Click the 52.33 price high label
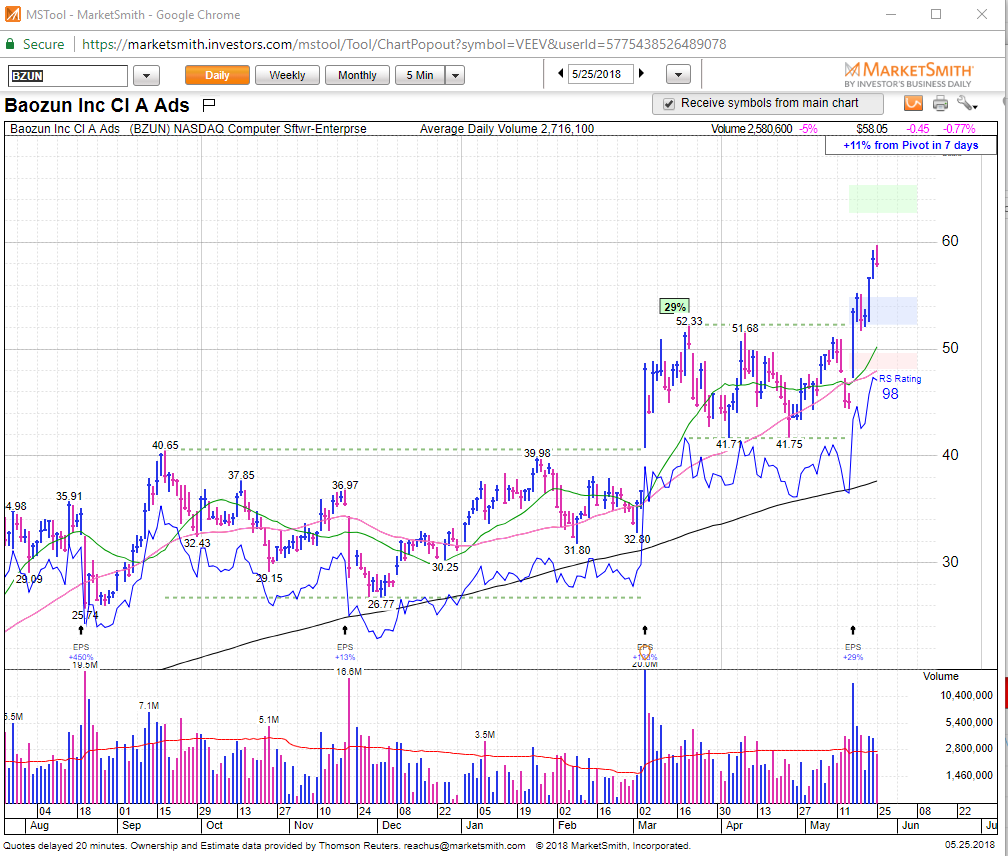The width and height of the screenshot is (1008, 856). pyautogui.click(x=688, y=321)
